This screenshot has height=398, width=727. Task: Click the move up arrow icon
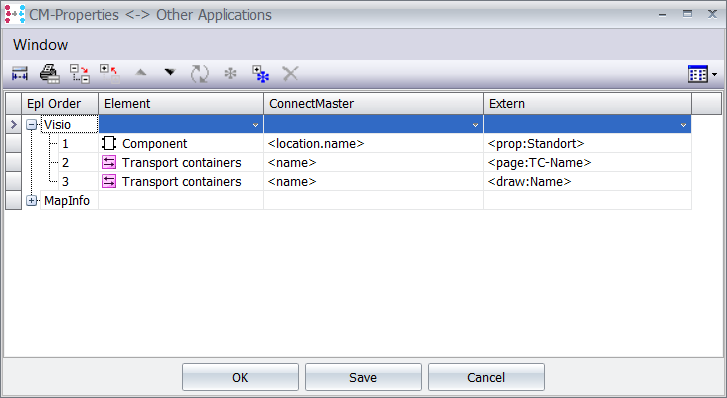(x=140, y=72)
